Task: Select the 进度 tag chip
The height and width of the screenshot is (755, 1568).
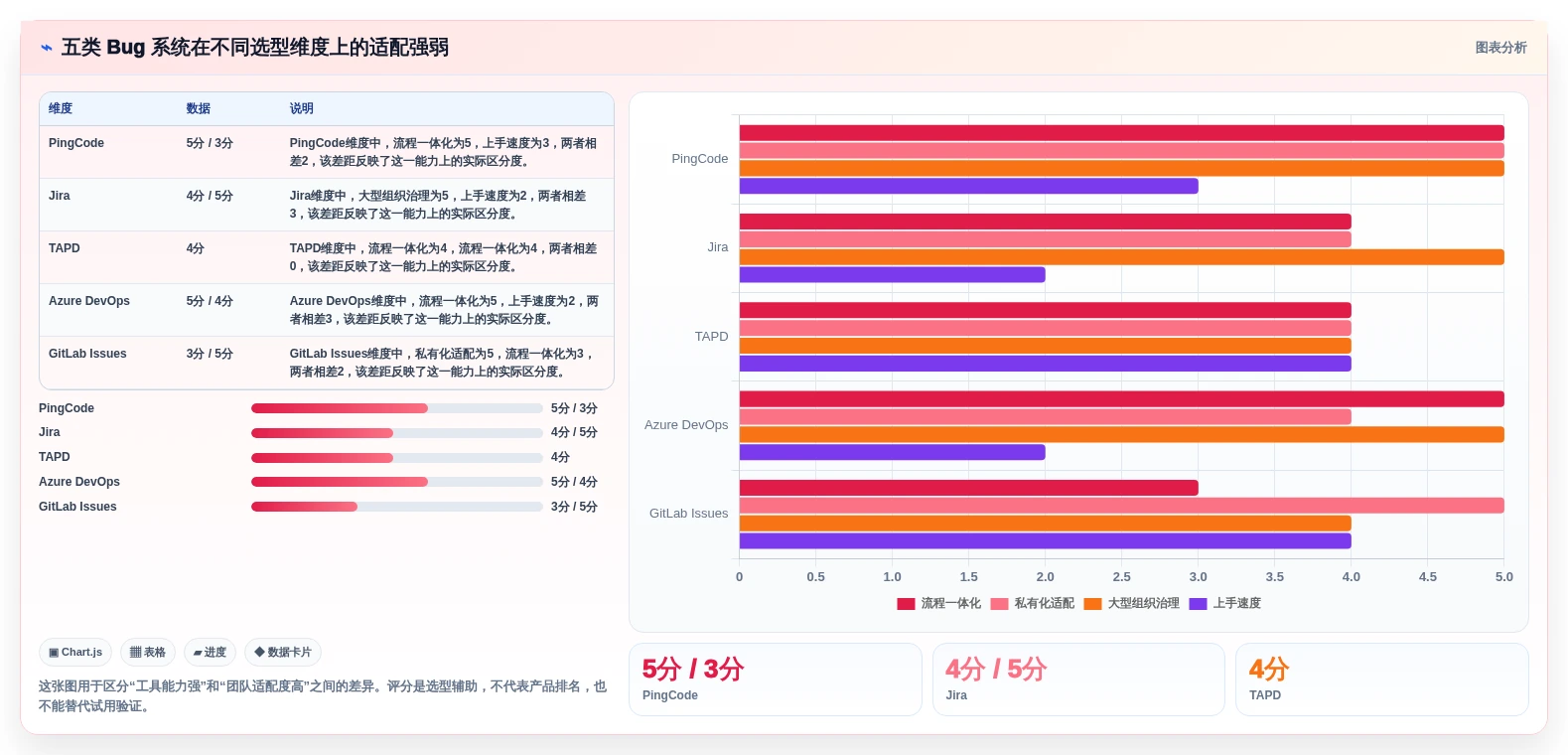Action: pos(210,653)
